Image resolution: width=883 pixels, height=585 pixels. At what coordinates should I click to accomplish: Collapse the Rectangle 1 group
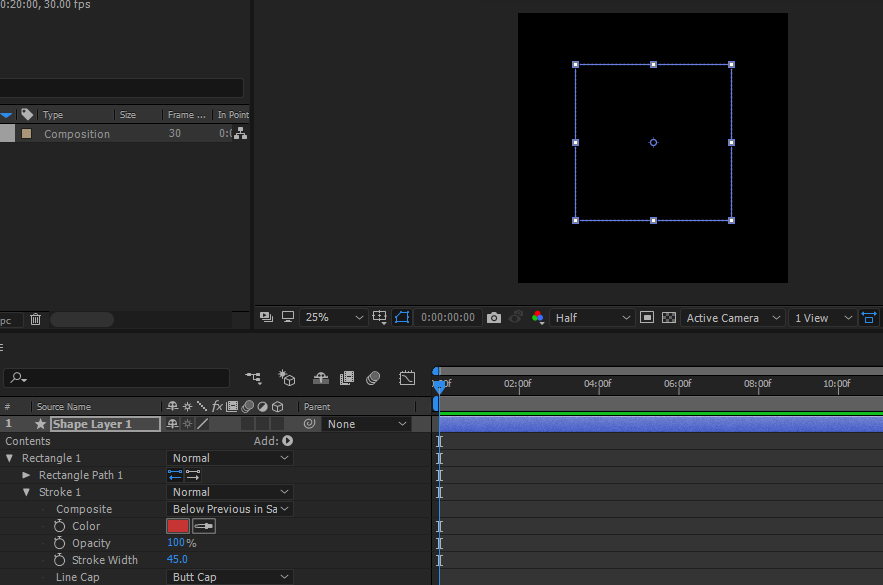pos(10,458)
